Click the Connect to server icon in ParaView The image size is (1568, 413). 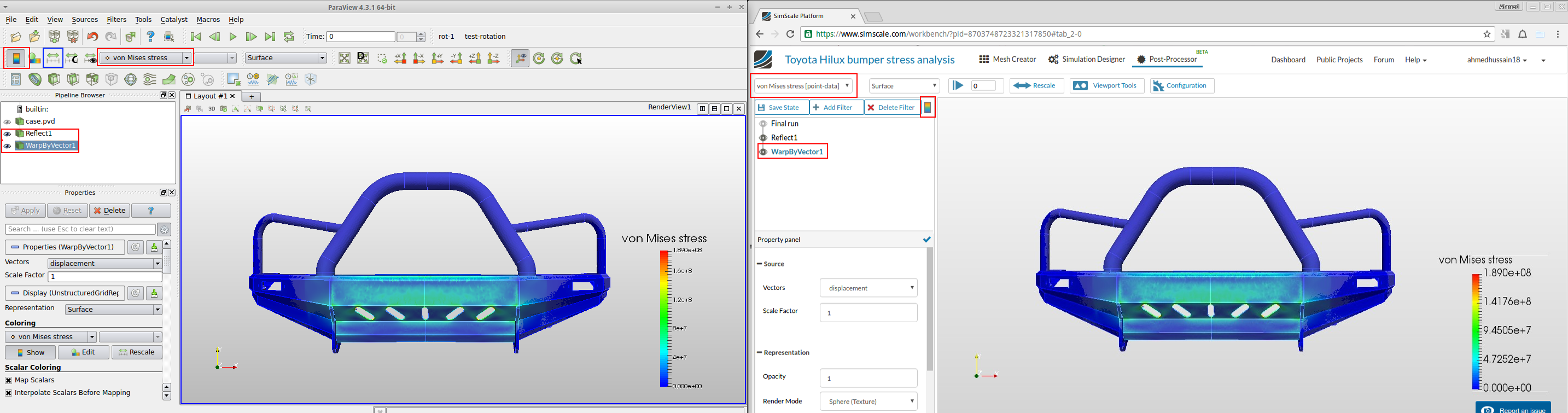click(54, 37)
